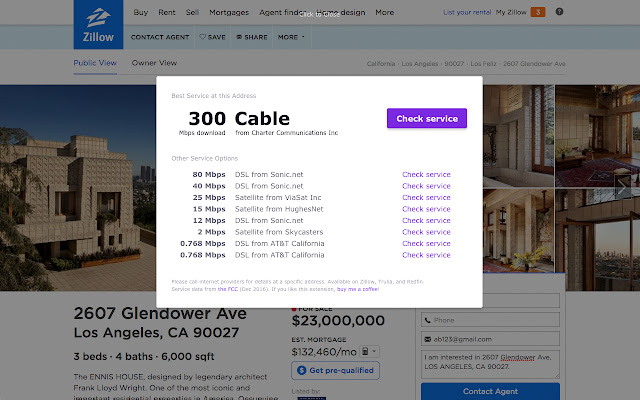Open the Rent menu
The height and width of the screenshot is (400, 640).
click(167, 12)
